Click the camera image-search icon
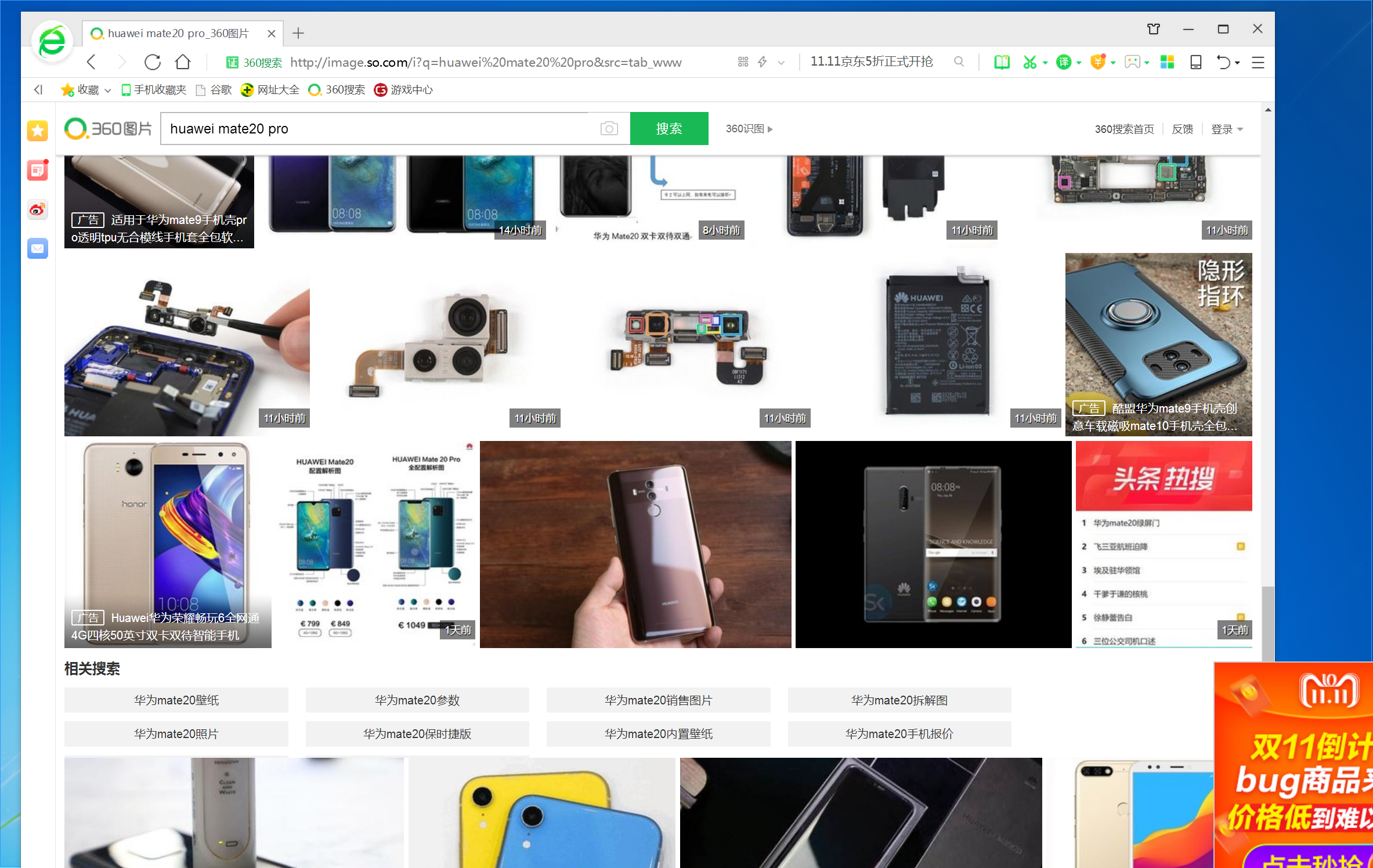1373x868 pixels. point(609,128)
